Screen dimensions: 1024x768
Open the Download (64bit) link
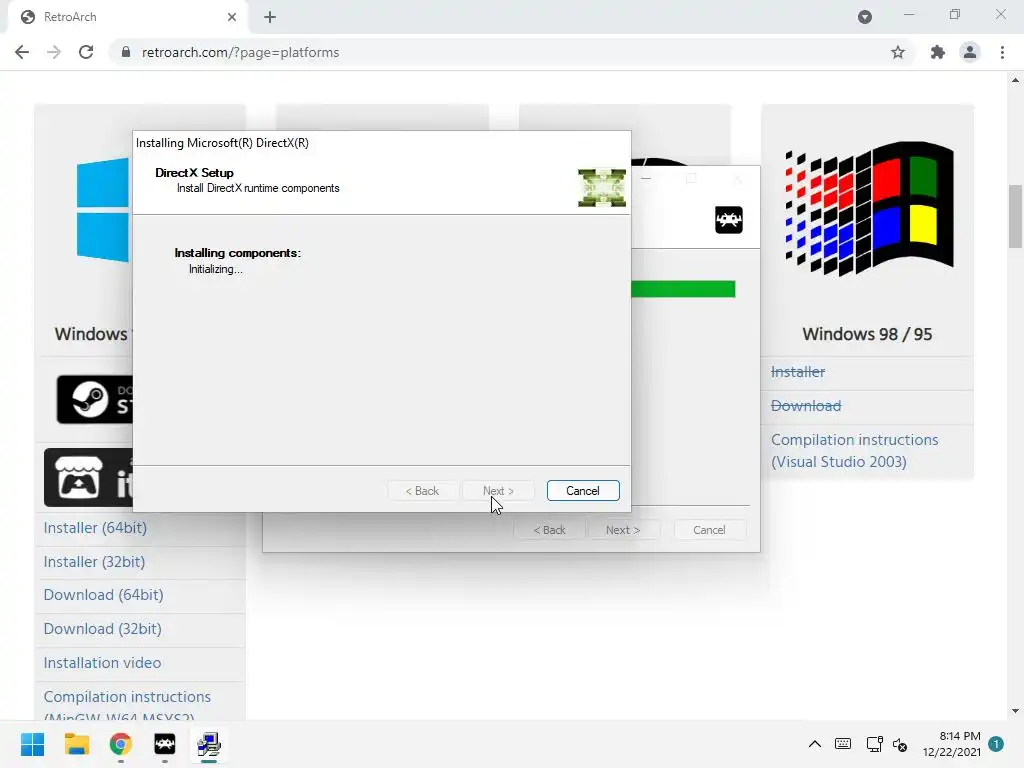point(103,595)
